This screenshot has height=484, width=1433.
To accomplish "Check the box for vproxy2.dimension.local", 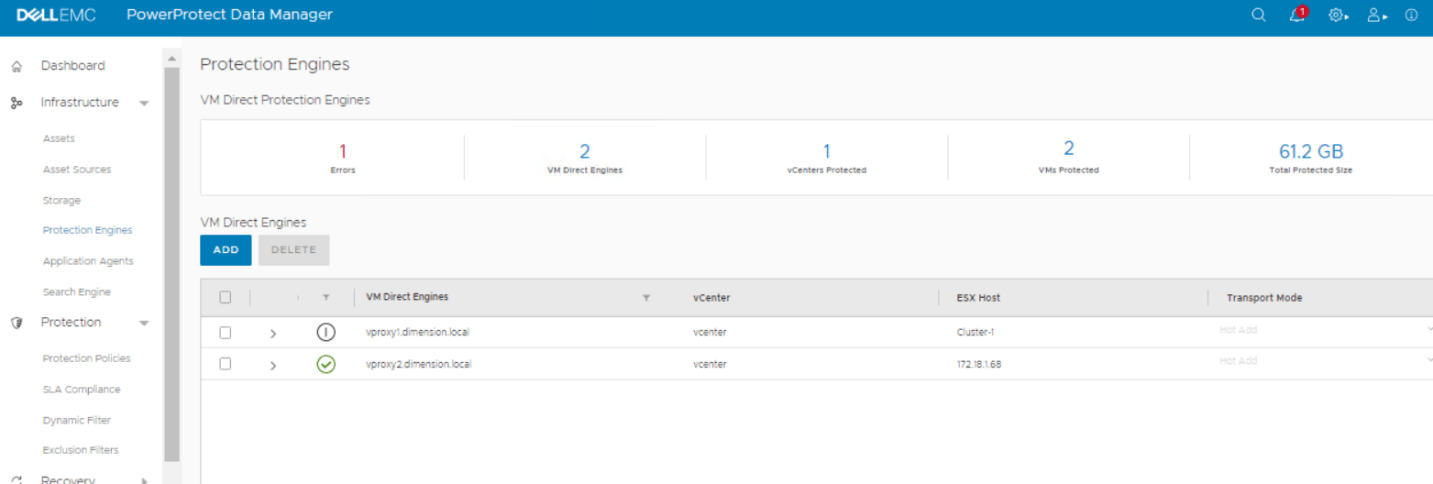I will pos(225,363).
